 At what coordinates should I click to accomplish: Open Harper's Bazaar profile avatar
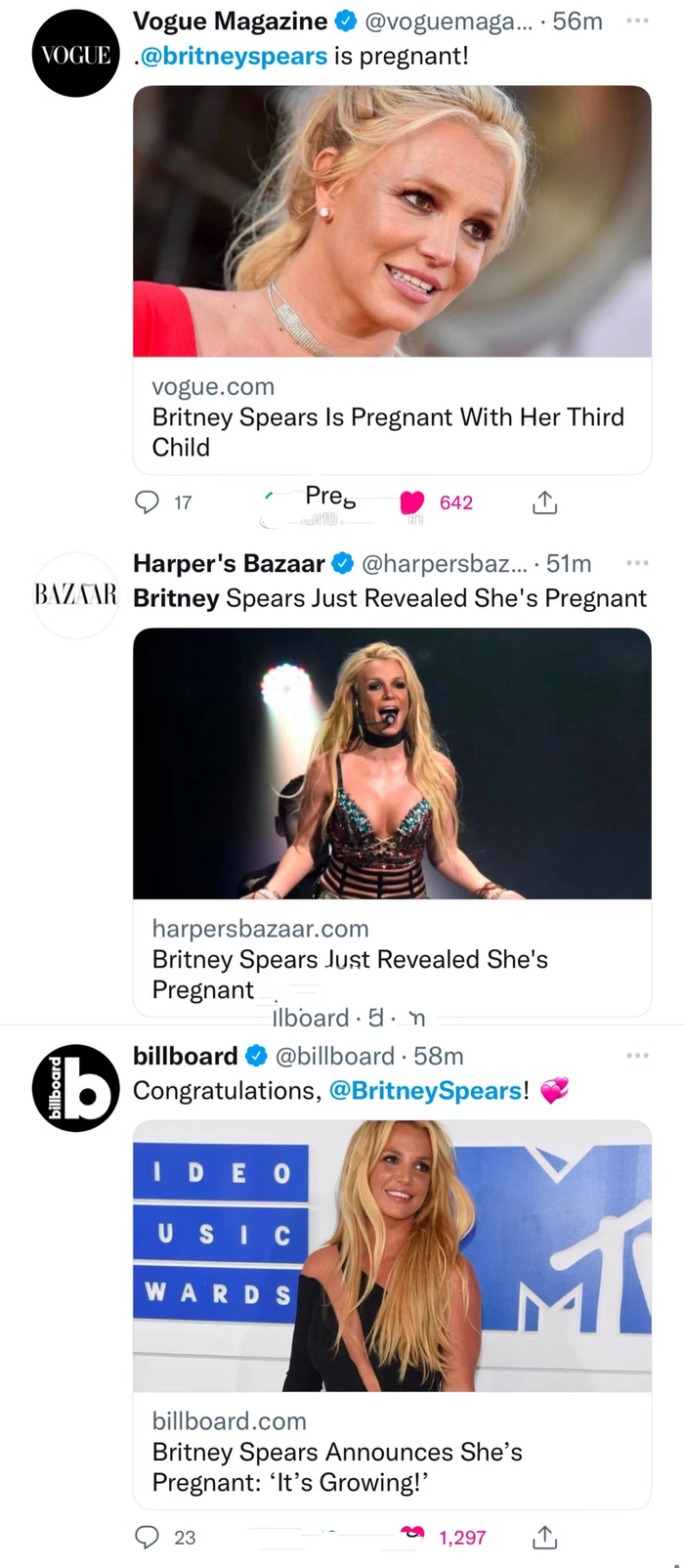[75, 594]
